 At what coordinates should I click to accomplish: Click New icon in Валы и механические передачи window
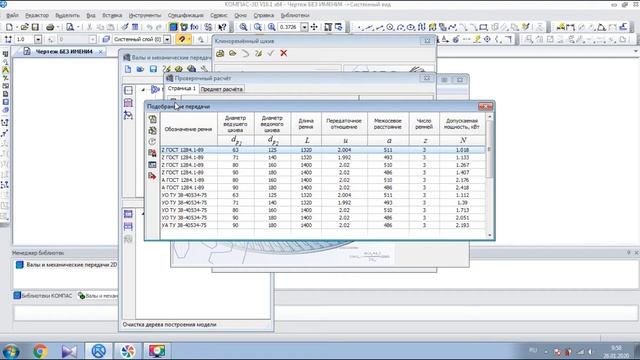pos(128,69)
